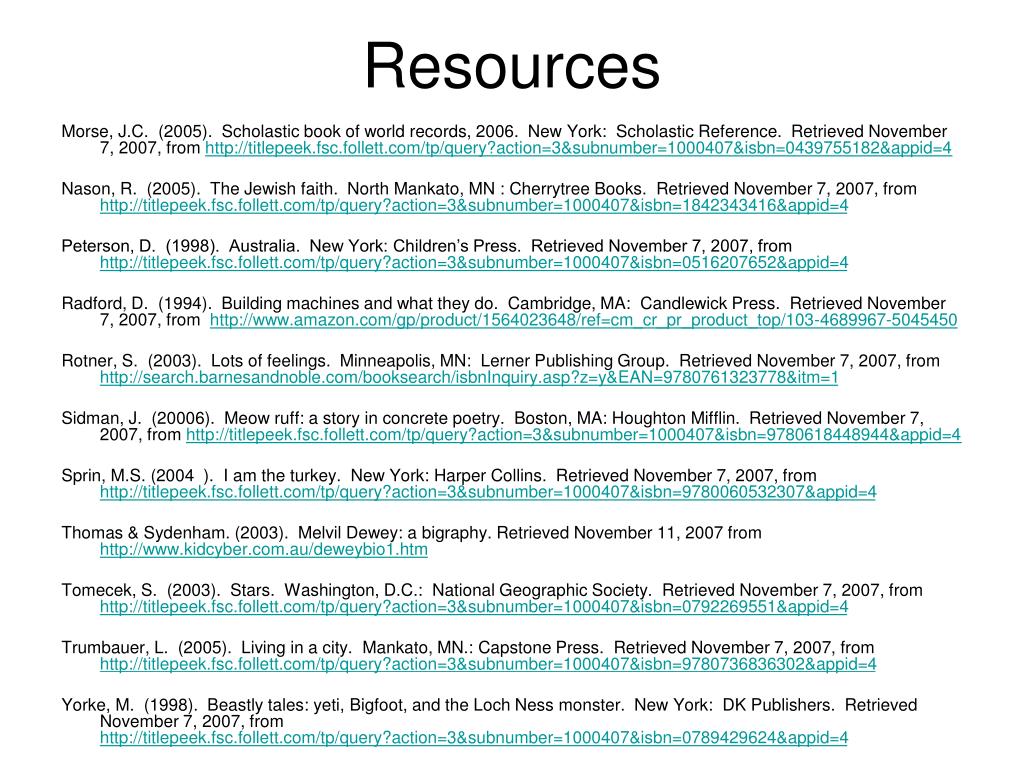This screenshot has height=768, width=1024.
Task: Click the title 'Lots of feelings'
Action: 270,362
